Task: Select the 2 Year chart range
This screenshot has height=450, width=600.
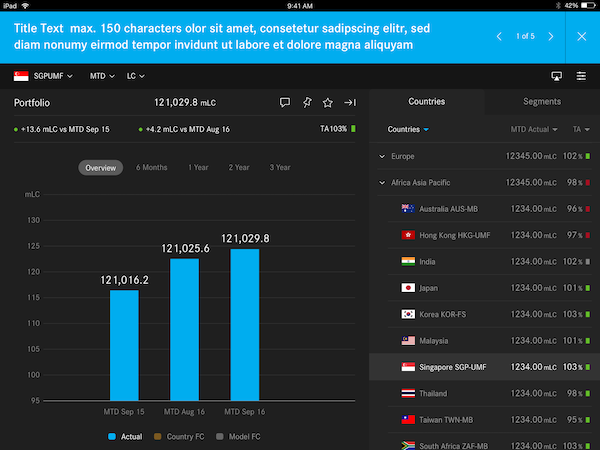Action: (239, 168)
